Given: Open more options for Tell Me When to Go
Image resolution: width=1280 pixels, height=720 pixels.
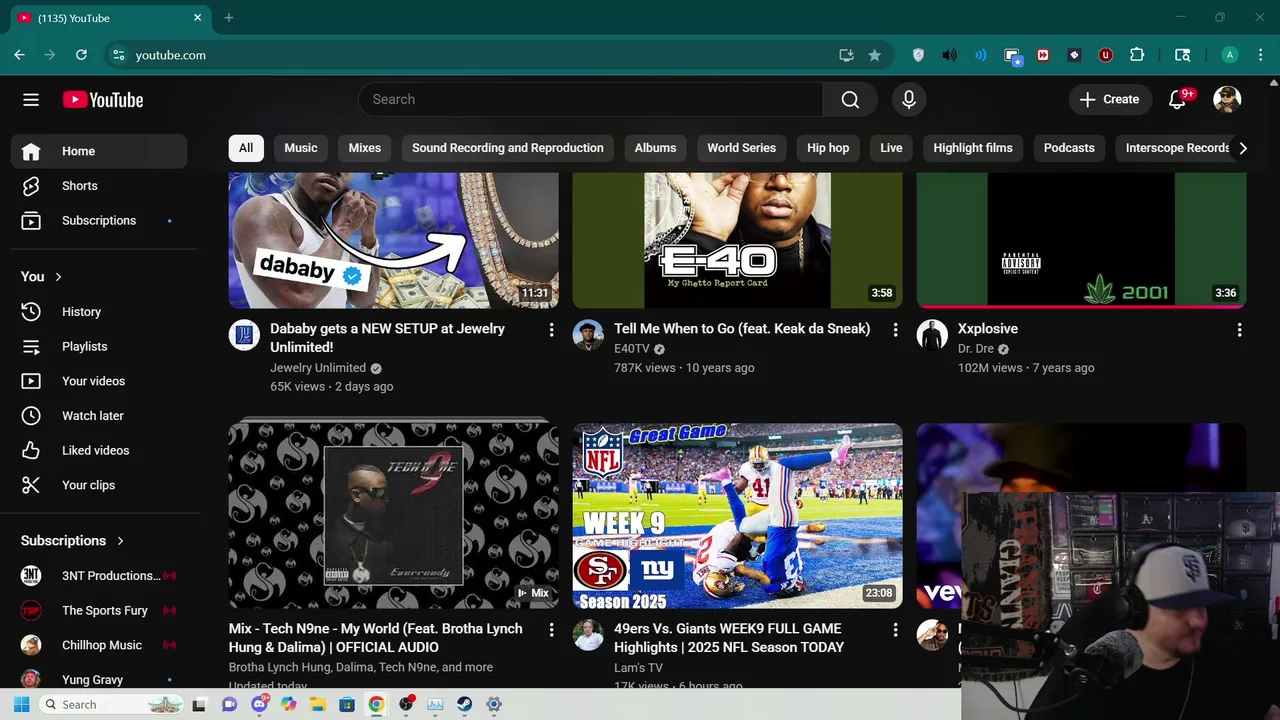Looking at the screenshot, I should (895, 329).
